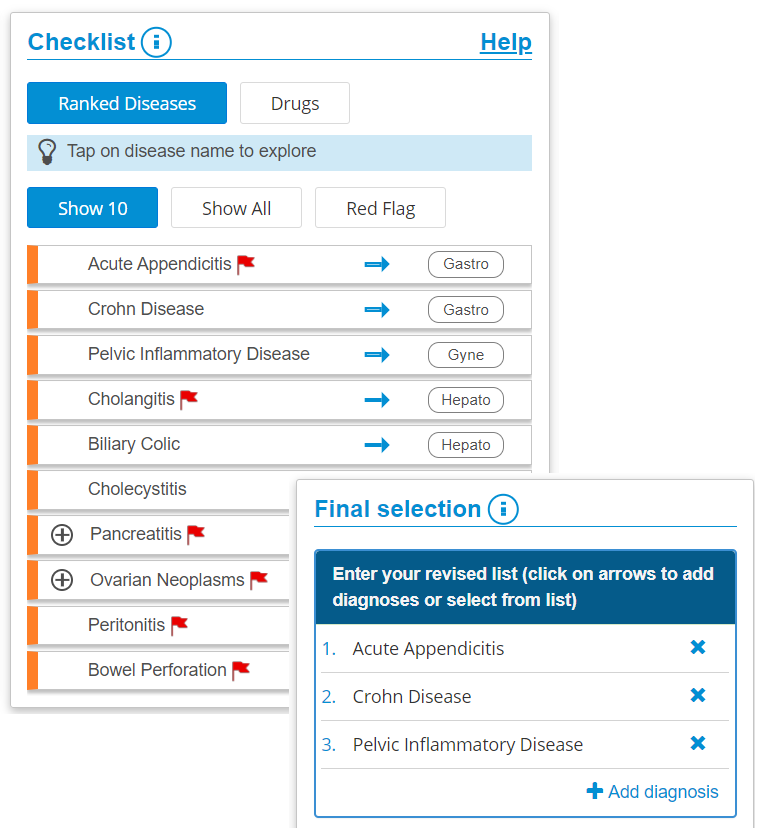Expand the Ovarian Neoplasms entry
768x838 pixels.
pos(62,580)
